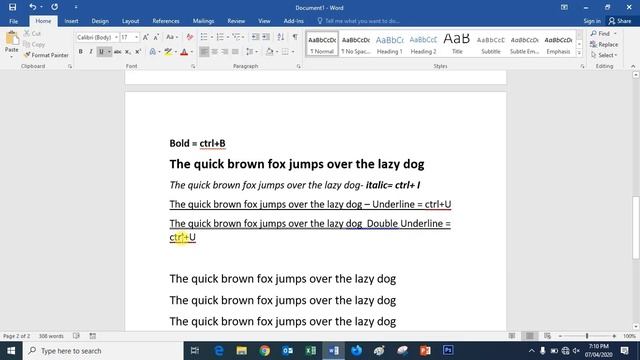640x360 pixels.
Task: Click the zoom slider in status bar
Action: 587,336
